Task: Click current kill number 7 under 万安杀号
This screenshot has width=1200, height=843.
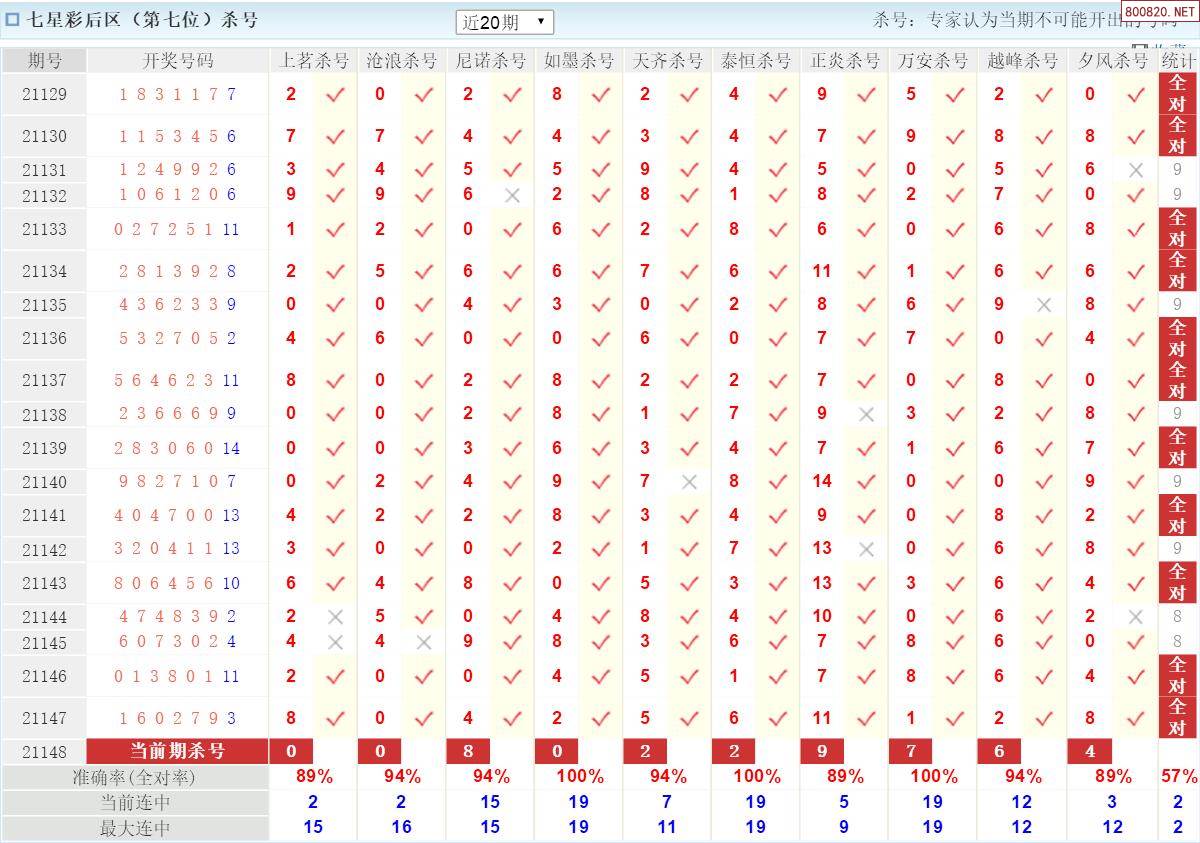Action: pos(911,751)
